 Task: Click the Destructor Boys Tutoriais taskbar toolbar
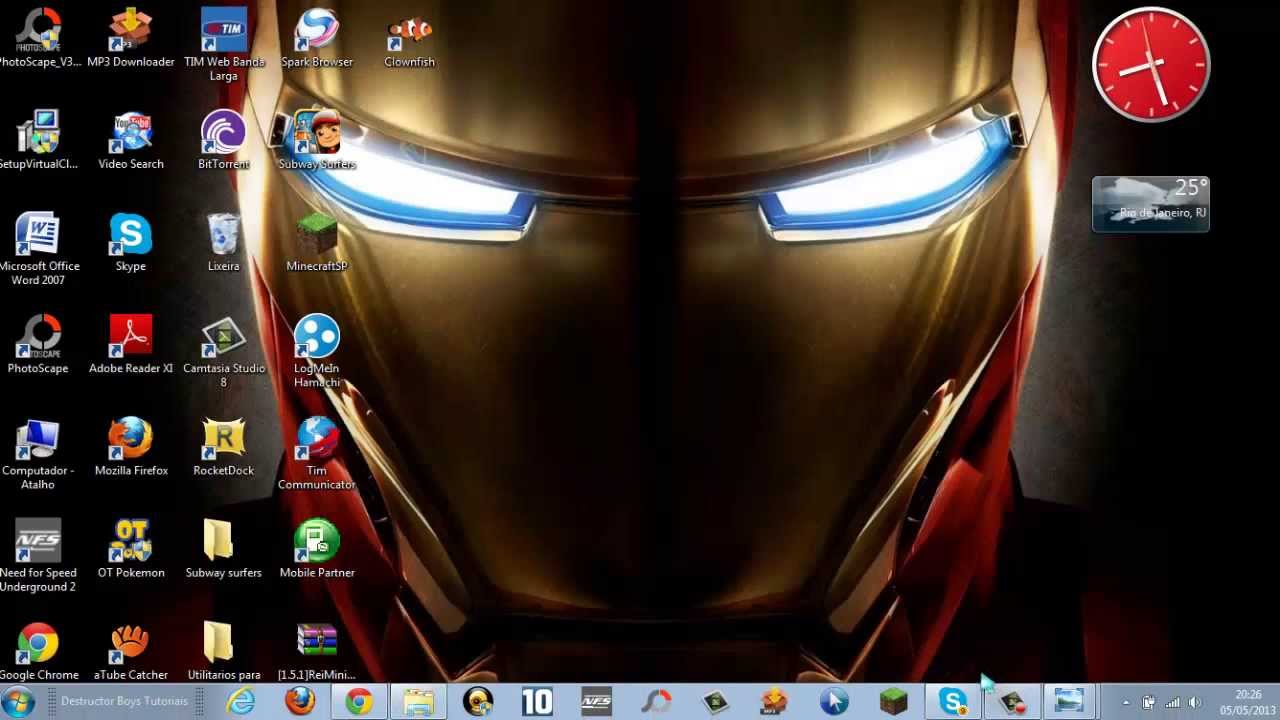pos(124,701)
